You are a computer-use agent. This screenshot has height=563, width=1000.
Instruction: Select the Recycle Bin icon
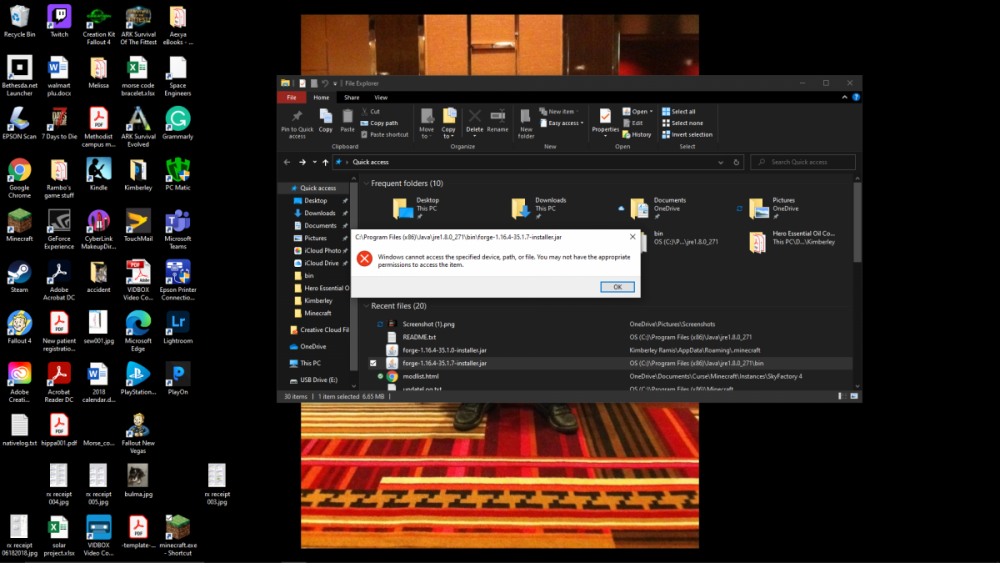coord(19,17)
